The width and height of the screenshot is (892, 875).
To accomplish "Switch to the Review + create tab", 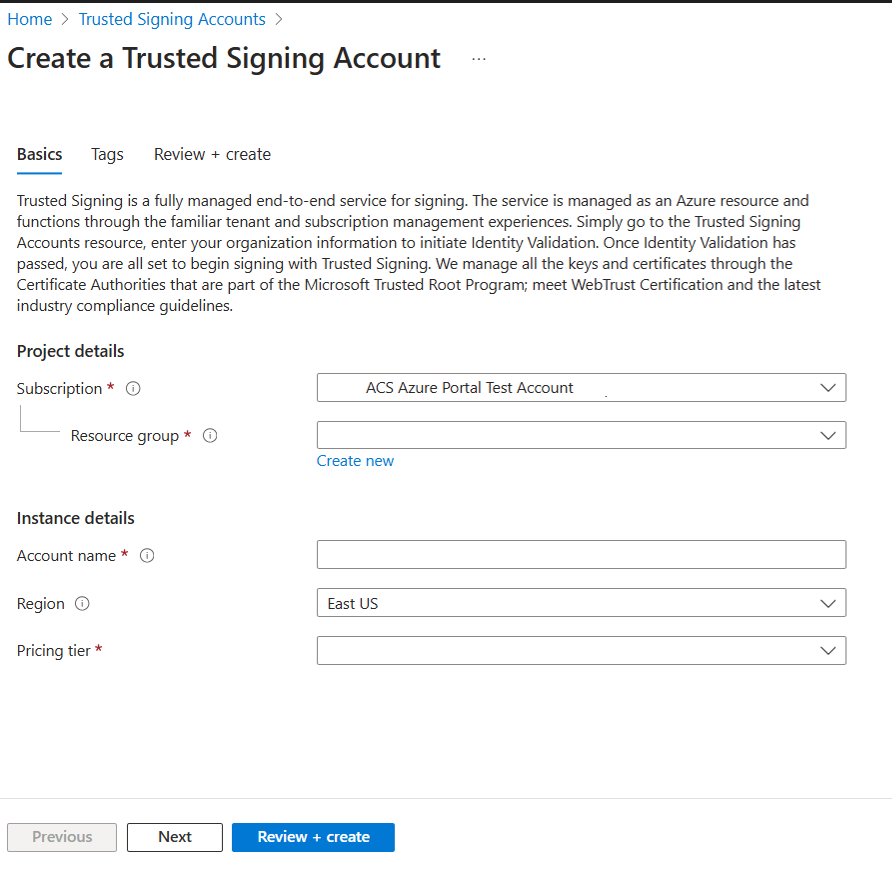I will pyautogui.click(x=212, y=154).
